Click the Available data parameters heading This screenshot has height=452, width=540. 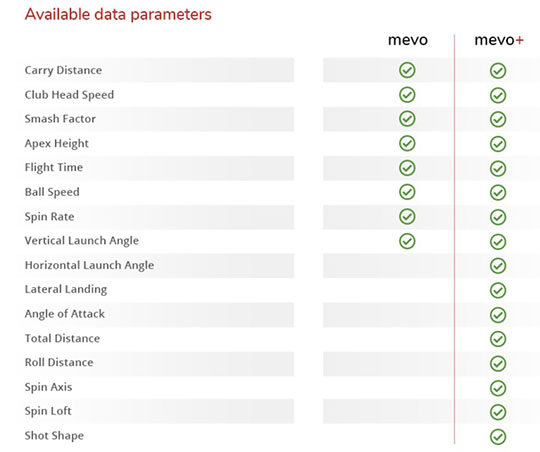tap(118, 14)
